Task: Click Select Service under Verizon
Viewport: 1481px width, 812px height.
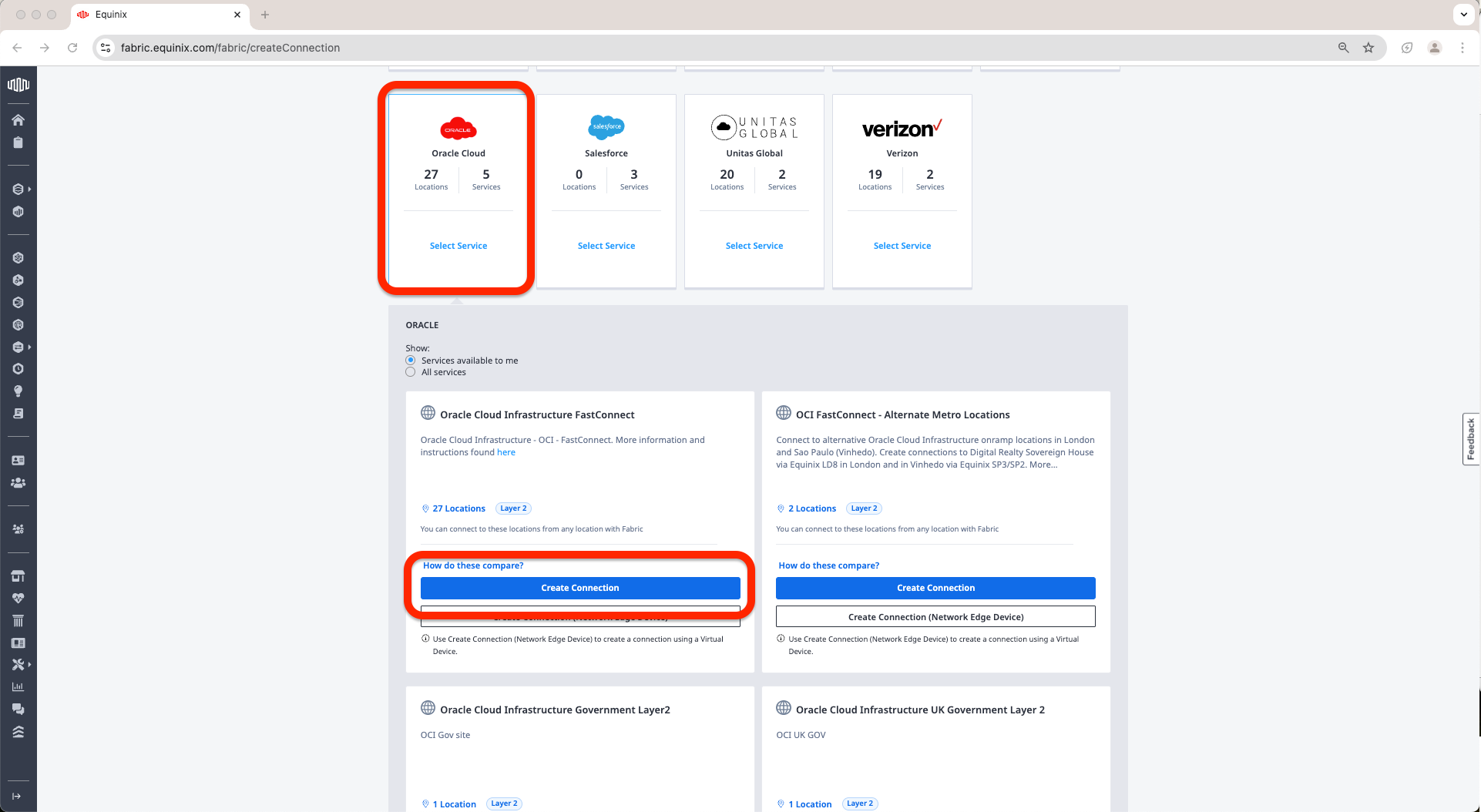Action: pos(902,246)
